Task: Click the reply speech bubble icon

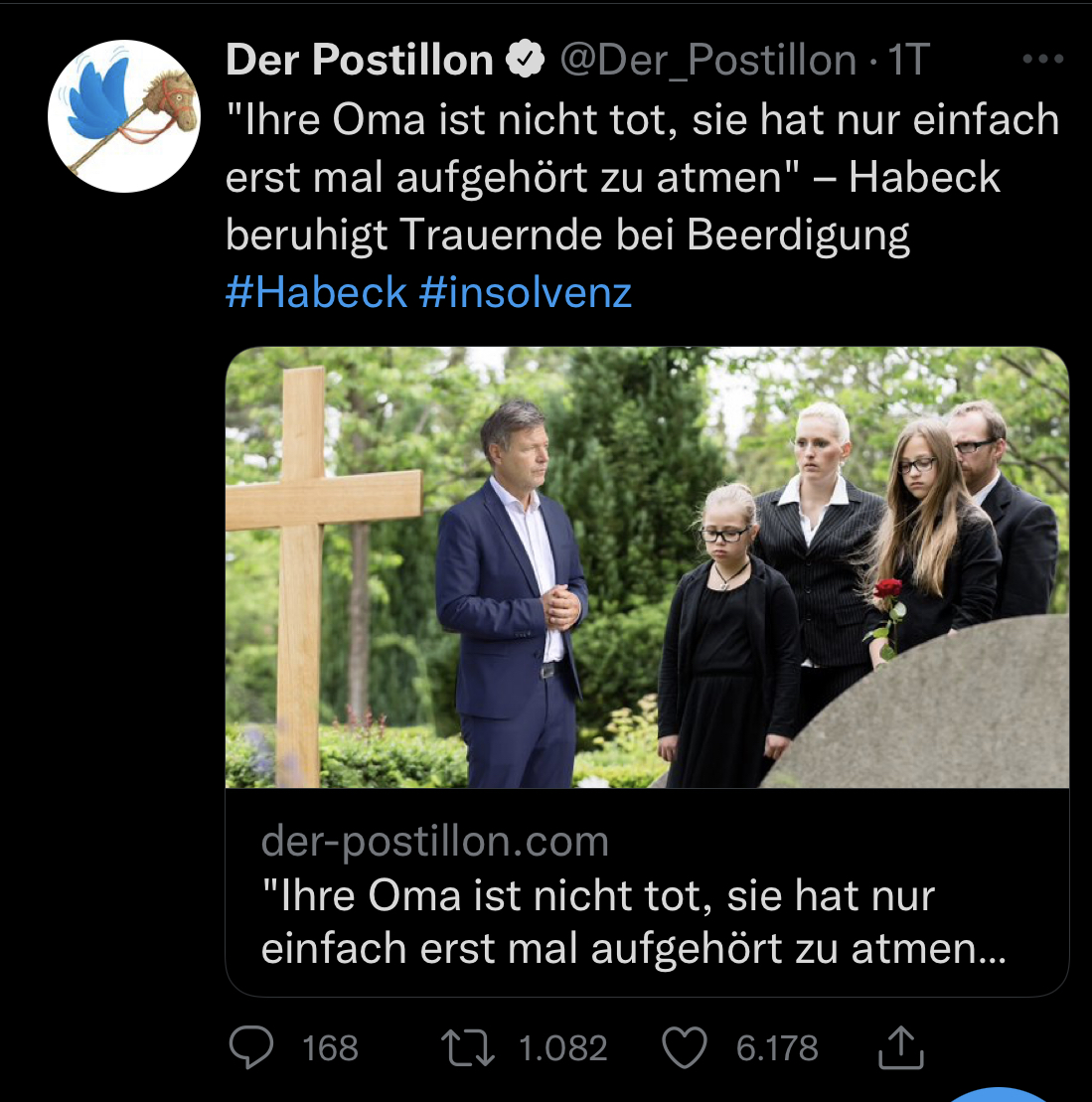Action: (250, 1048)
